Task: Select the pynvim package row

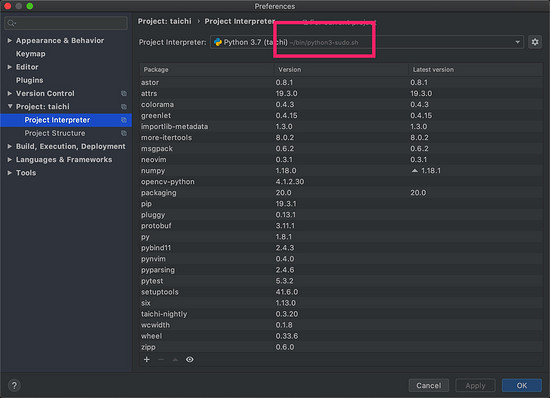Action: point(341,259)
